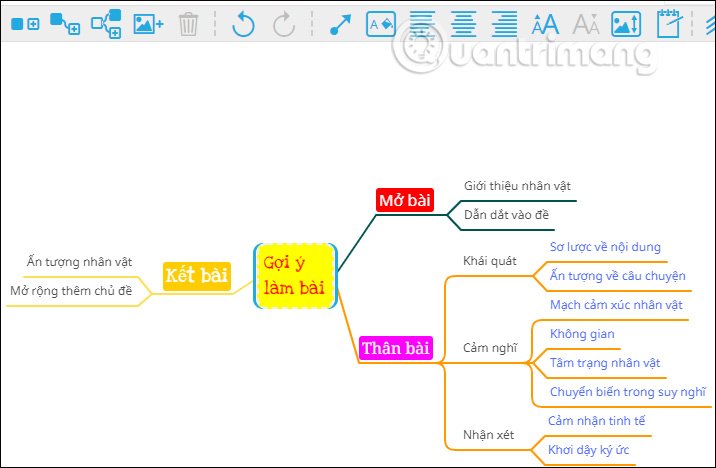
Task: Select the red Mở bài topic
Action: pyautogui.click(x=405, y=200)
